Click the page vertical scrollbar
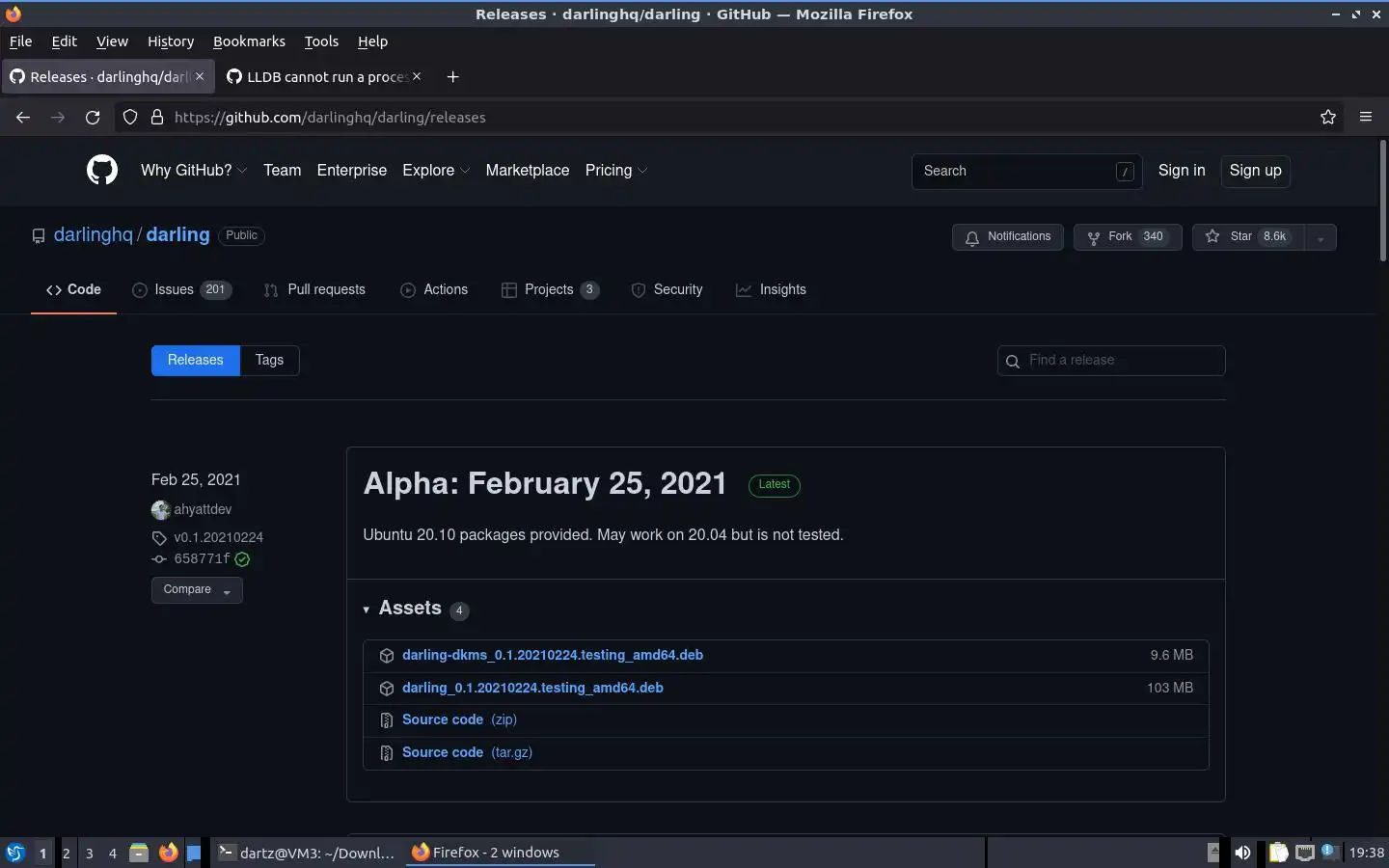The image size is (1389, 868). pyautogui.click(x=1382, y=201)
